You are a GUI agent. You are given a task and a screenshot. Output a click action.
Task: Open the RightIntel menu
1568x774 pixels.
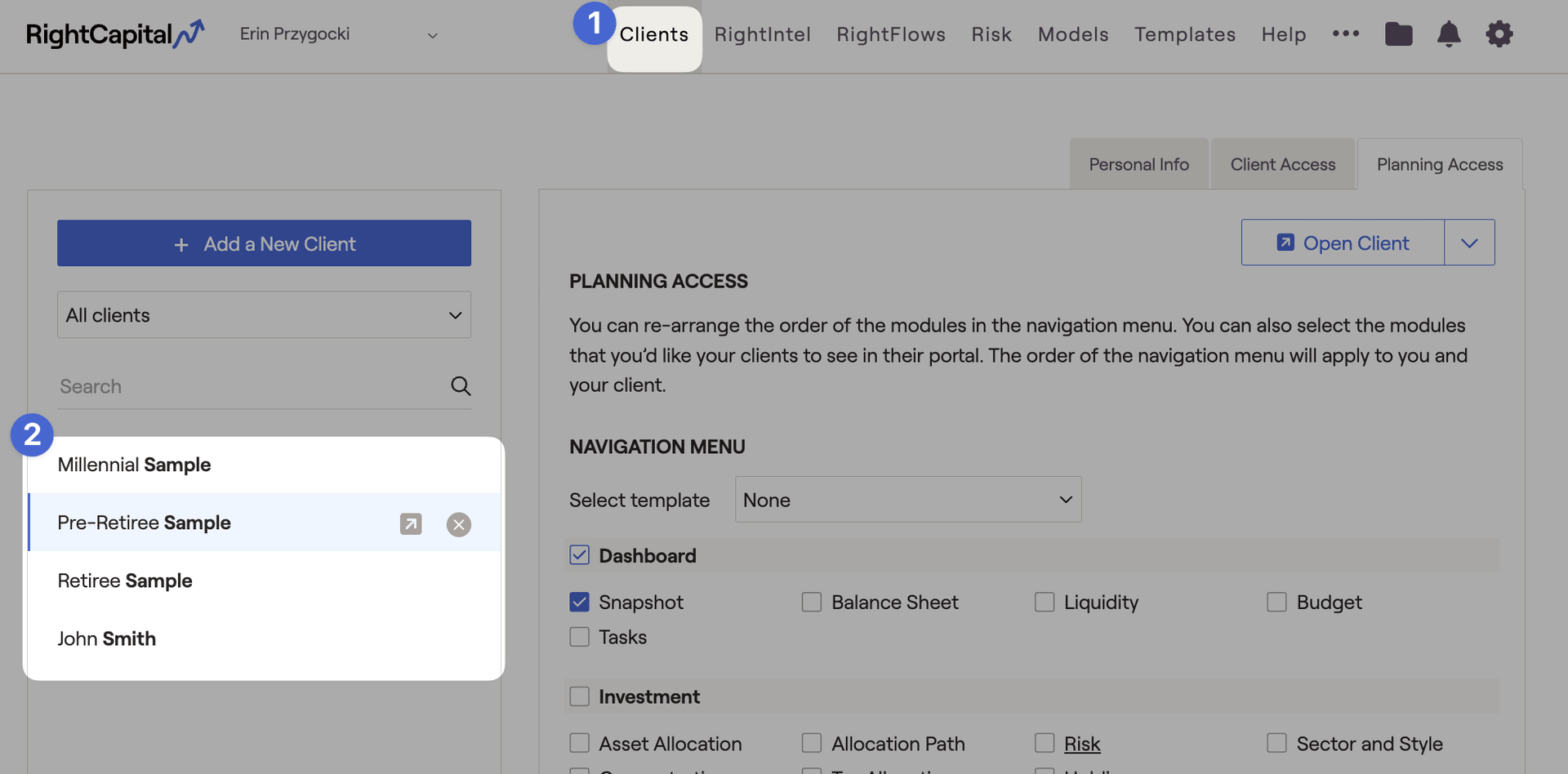(x=763, y=34)
